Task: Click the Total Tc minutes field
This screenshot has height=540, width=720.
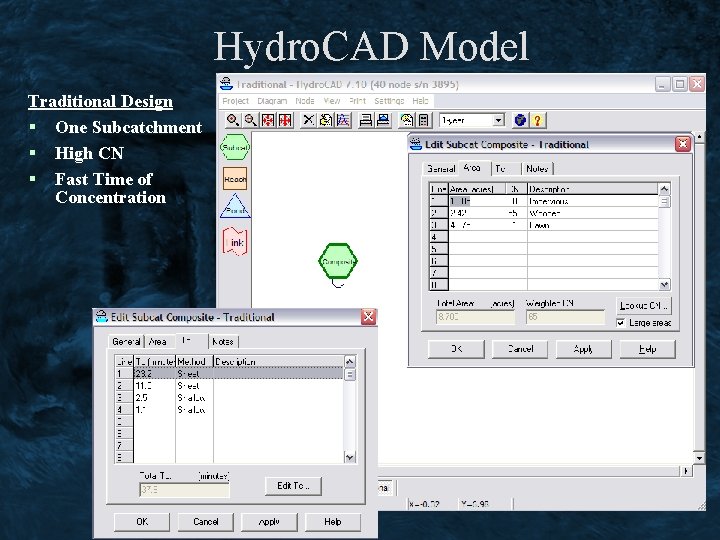Action: coord(184,490)
